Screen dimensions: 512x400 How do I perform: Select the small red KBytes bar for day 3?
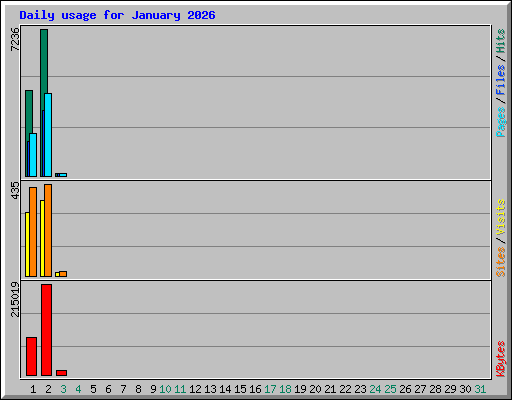point(61,373)
